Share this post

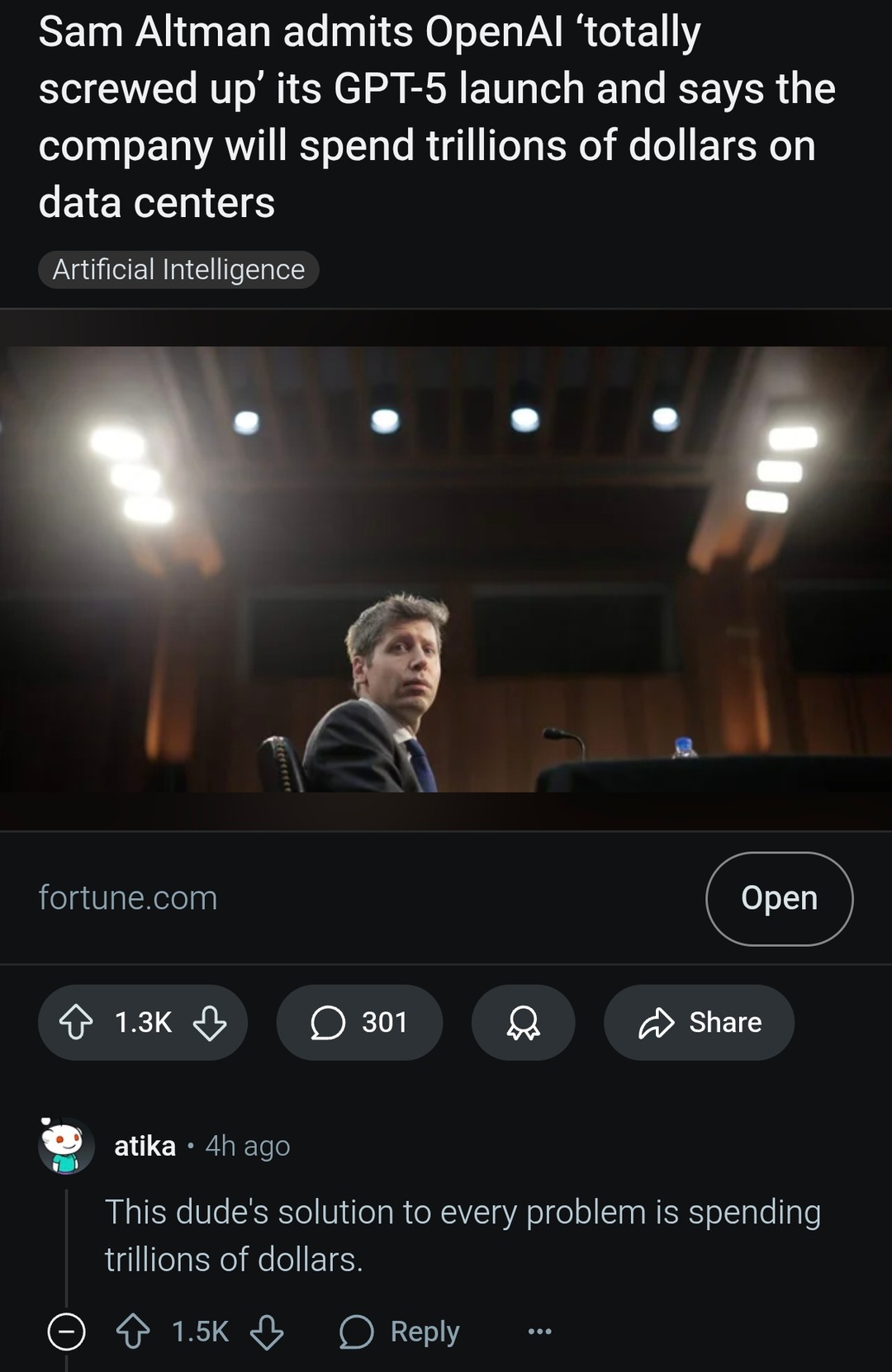click(x=699, y=1022)
